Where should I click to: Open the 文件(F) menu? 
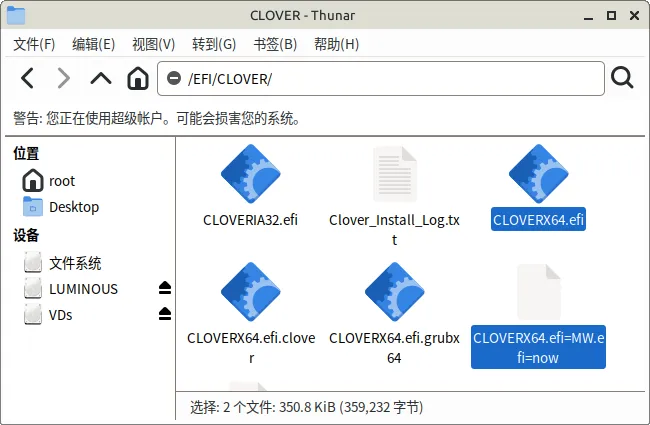(34, 44)
